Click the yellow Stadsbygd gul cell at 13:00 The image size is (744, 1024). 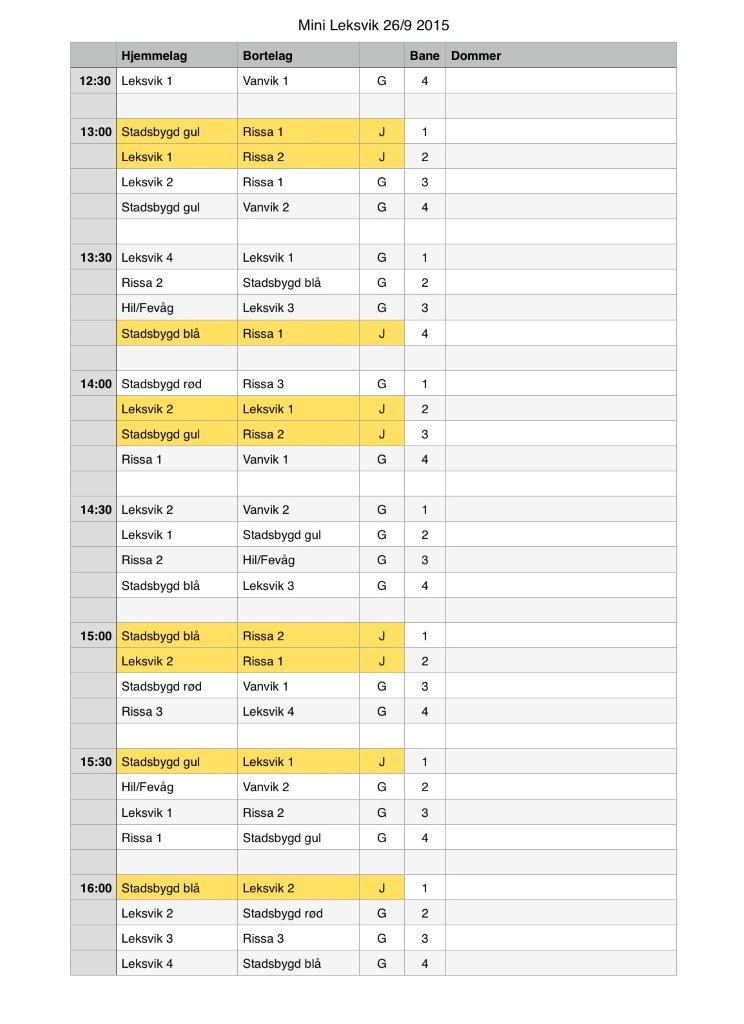(176, 132)
